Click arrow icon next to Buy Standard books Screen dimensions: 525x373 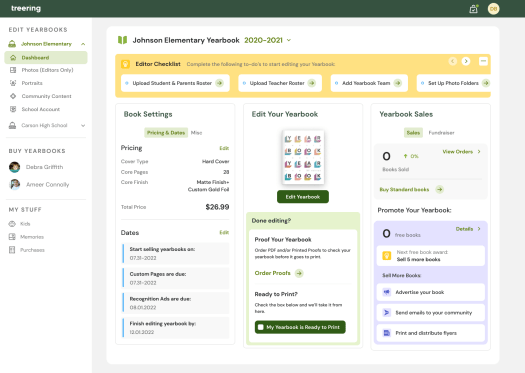tap(440, 190)
